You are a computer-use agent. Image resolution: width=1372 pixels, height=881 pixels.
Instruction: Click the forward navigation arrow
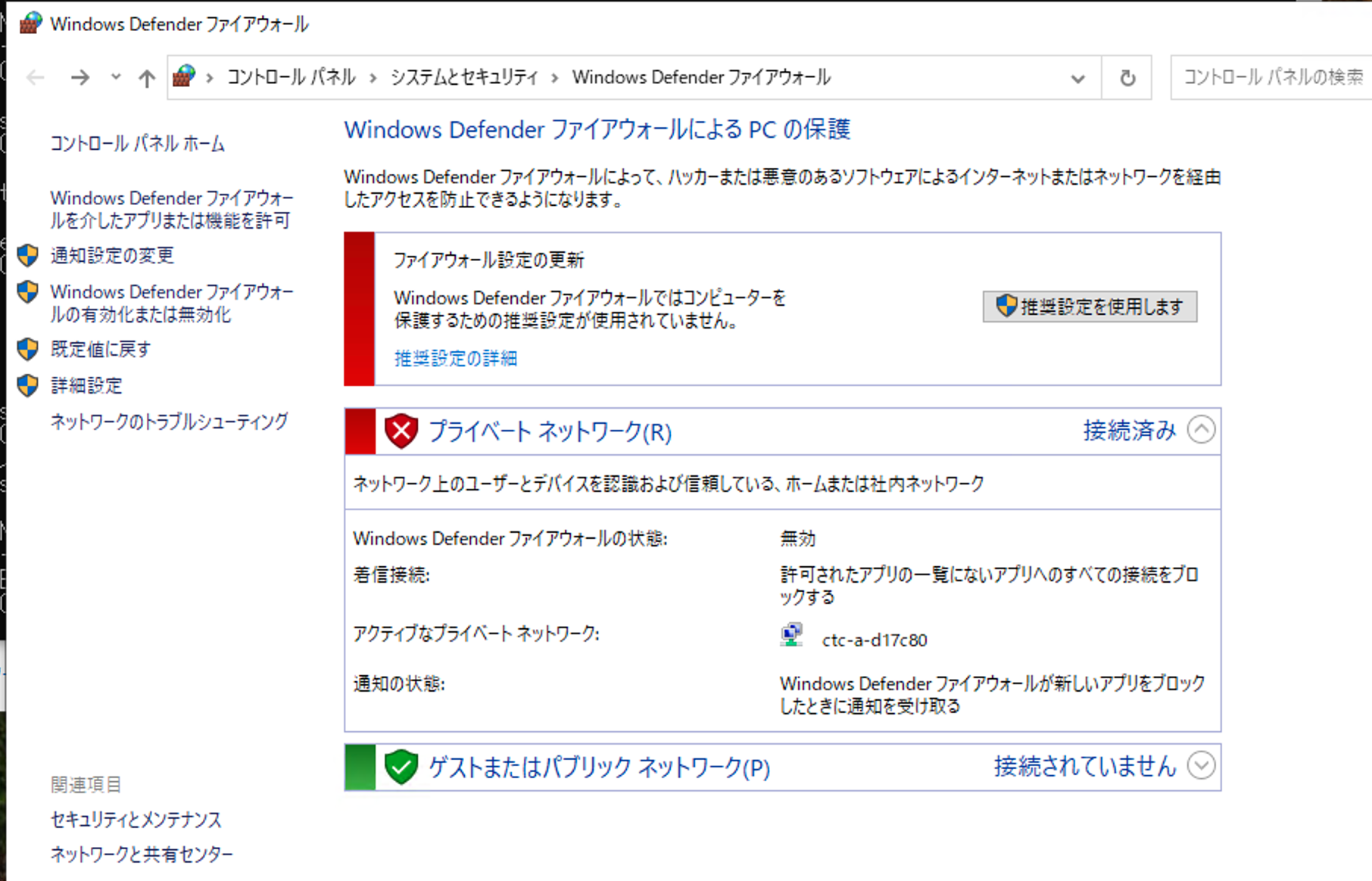[80, 77]
